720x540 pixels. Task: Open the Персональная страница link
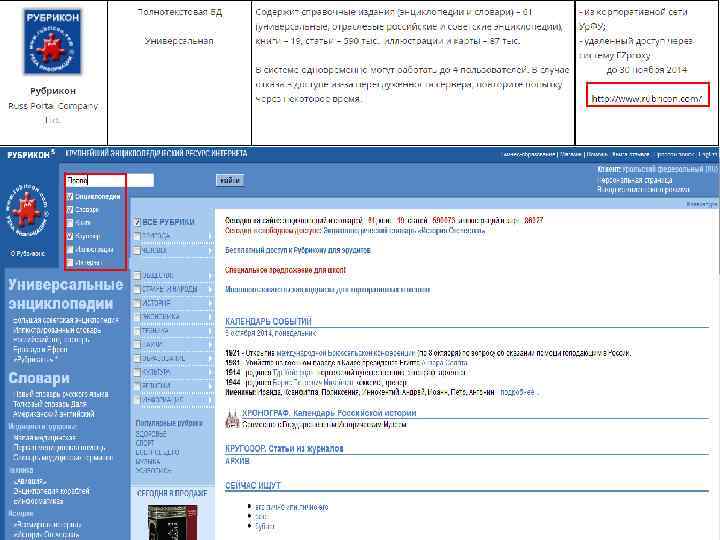point(636,180)
